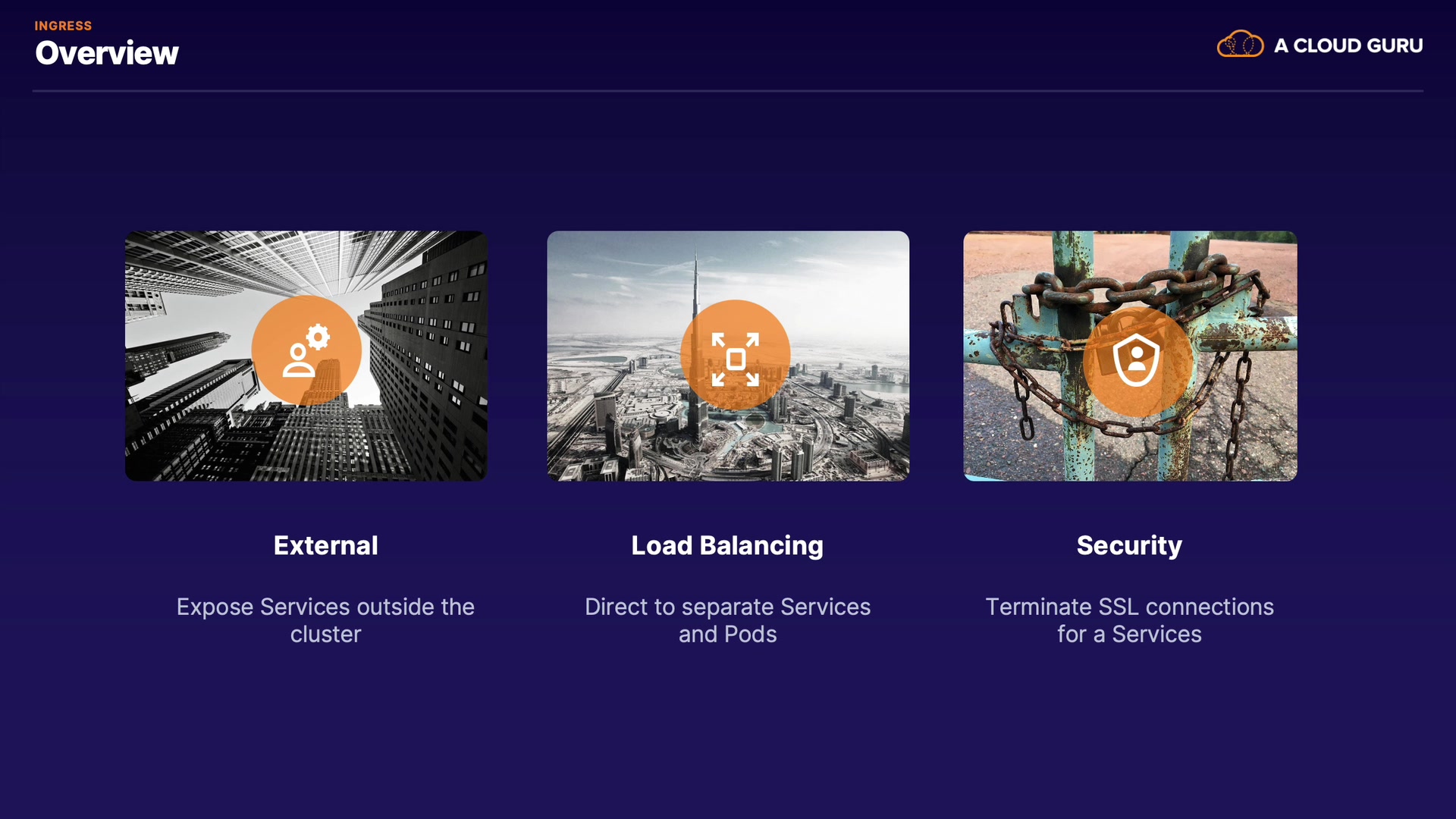
Task: Click the horizontal divider line below the title
Action: tap(728, 91)
